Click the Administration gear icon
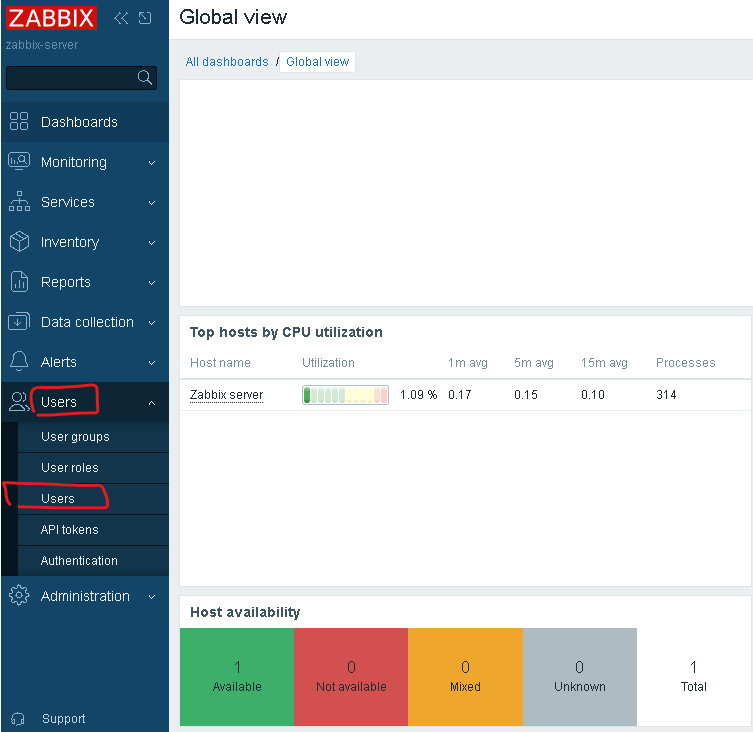 [x=19, y=596]
